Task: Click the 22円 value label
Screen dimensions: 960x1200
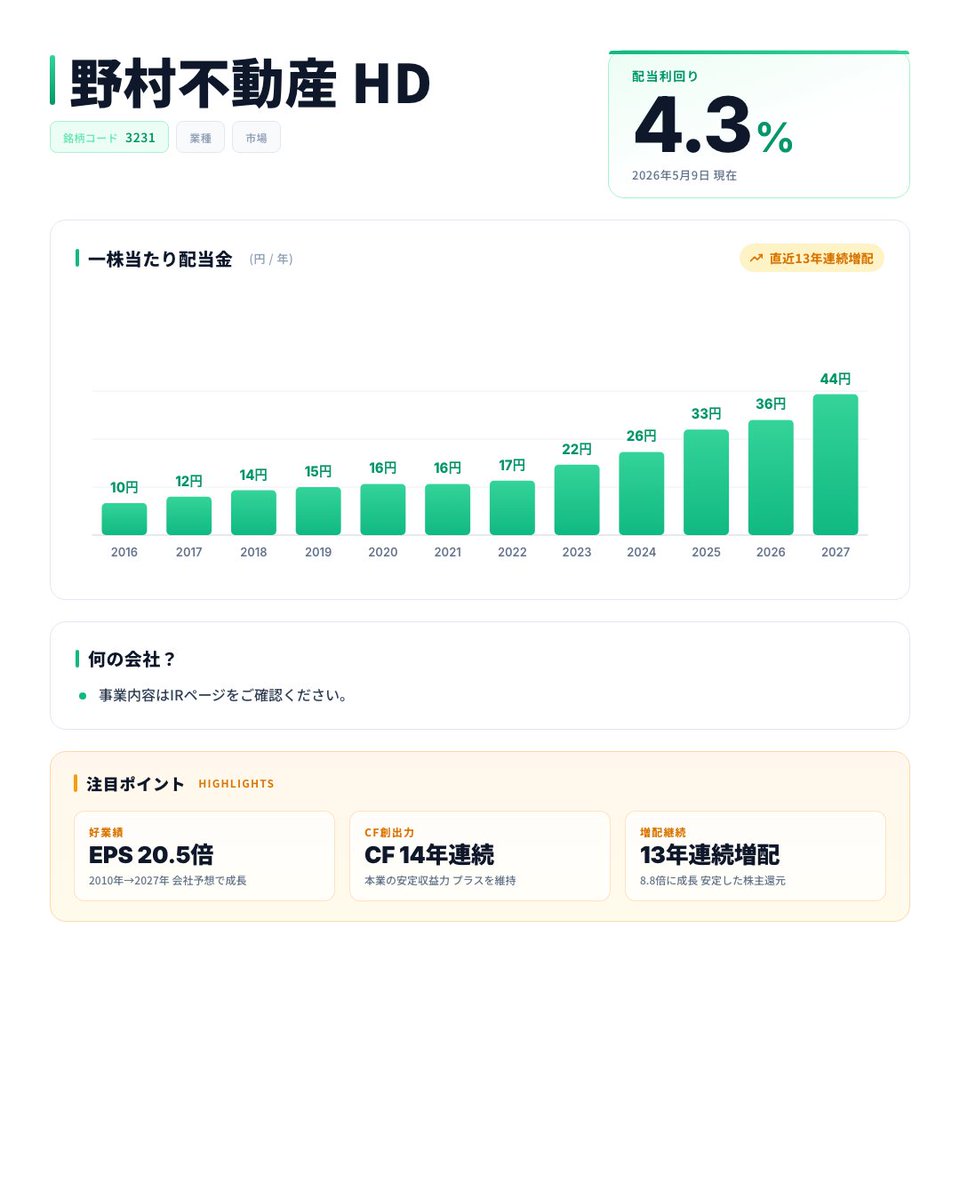Action: 577,449
